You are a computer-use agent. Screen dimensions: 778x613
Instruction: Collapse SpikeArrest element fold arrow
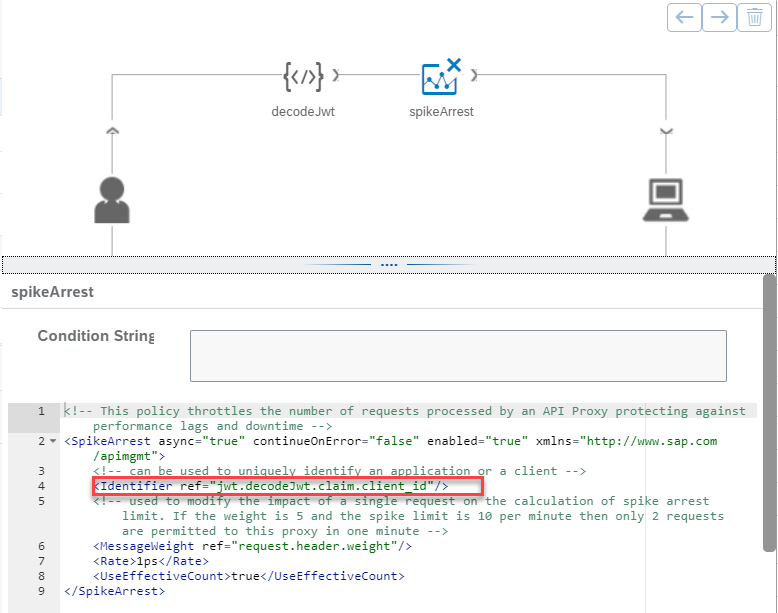click(x=53, y=441)
